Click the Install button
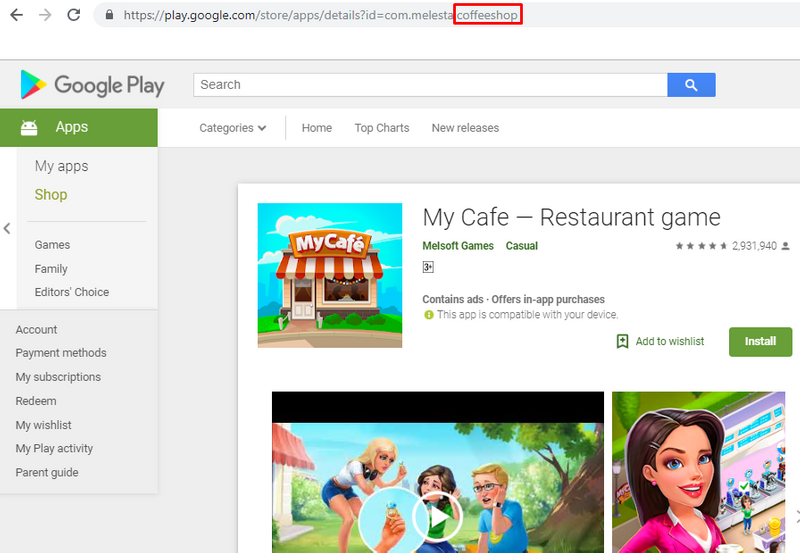The height and width of the screenshot is (553, 800). click(760, 342)
